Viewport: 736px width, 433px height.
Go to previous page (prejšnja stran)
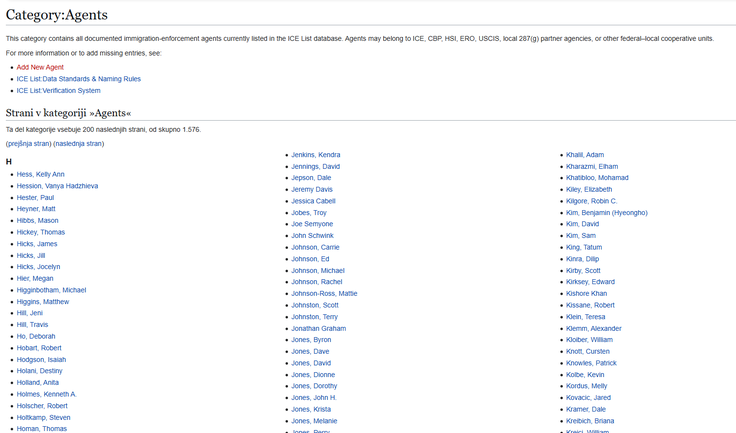[x=28, y=143]
